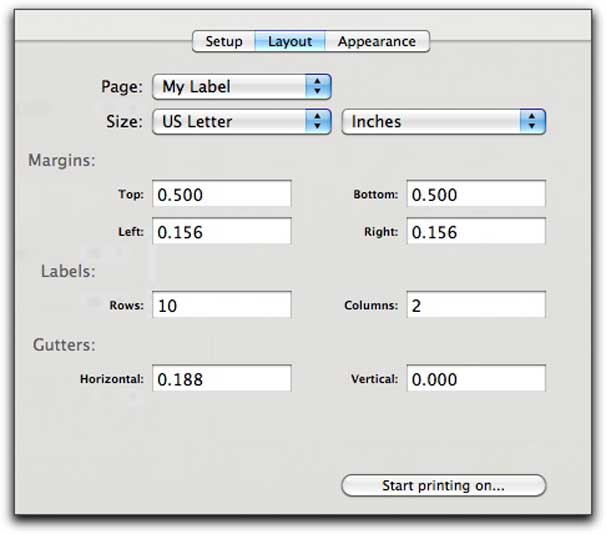Select the Layout tab
Image resolution: width=606 pixels, height=534 pixels.
[290, 41]
